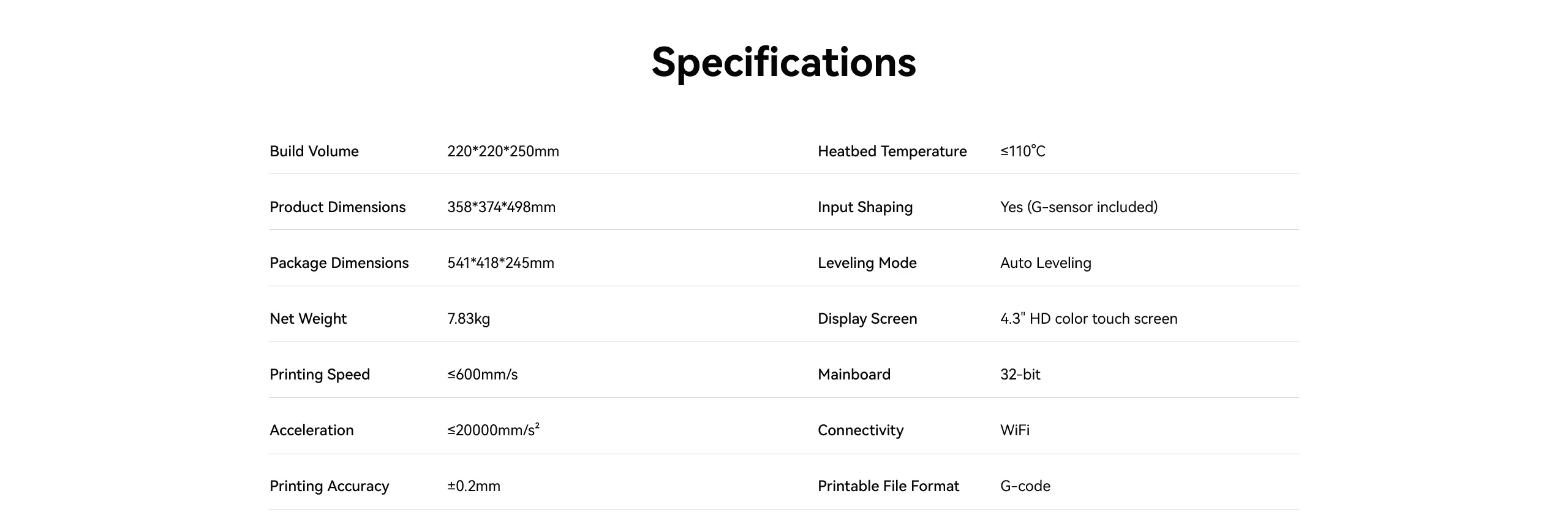The height and width of the screenshot is (526, 1568).
Task: Click the 220*220*250mm build volume value
Action: tap(503, 151)
